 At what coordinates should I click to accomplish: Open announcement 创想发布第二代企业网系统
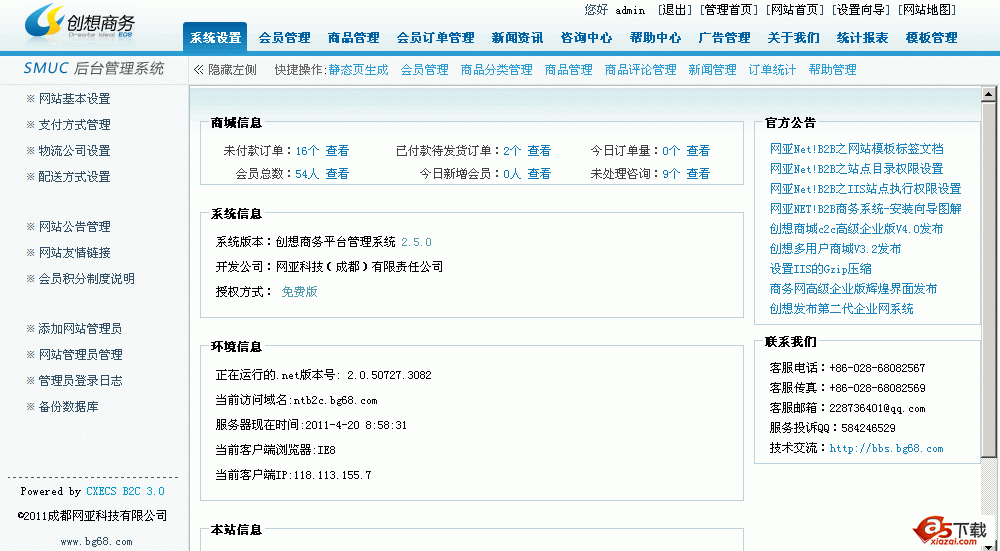(x=841, y=309)
